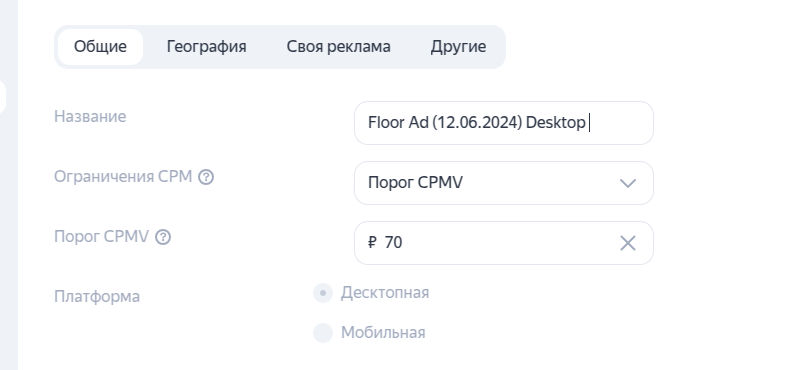The height and width of the screenshot is (370, 799).
Task: Go to the Другие tab
Action: 458,47
